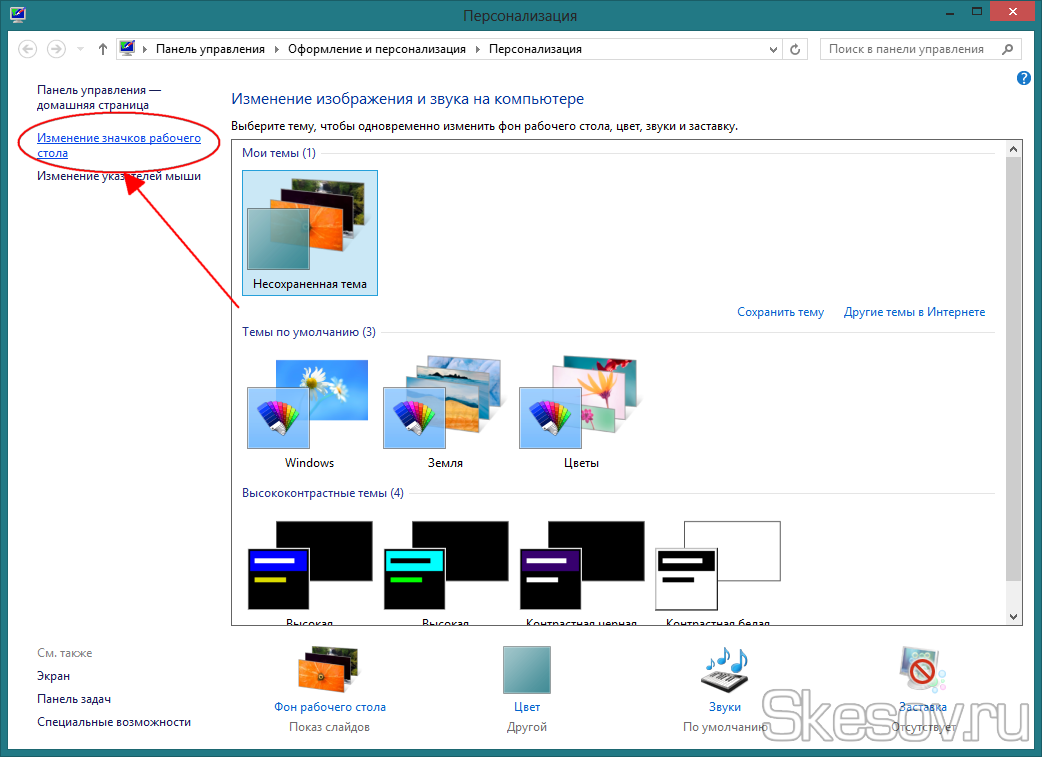Expand arrow before Панель управления breadcrumb
Screen dimensions: 1042x757
[145, 49]
